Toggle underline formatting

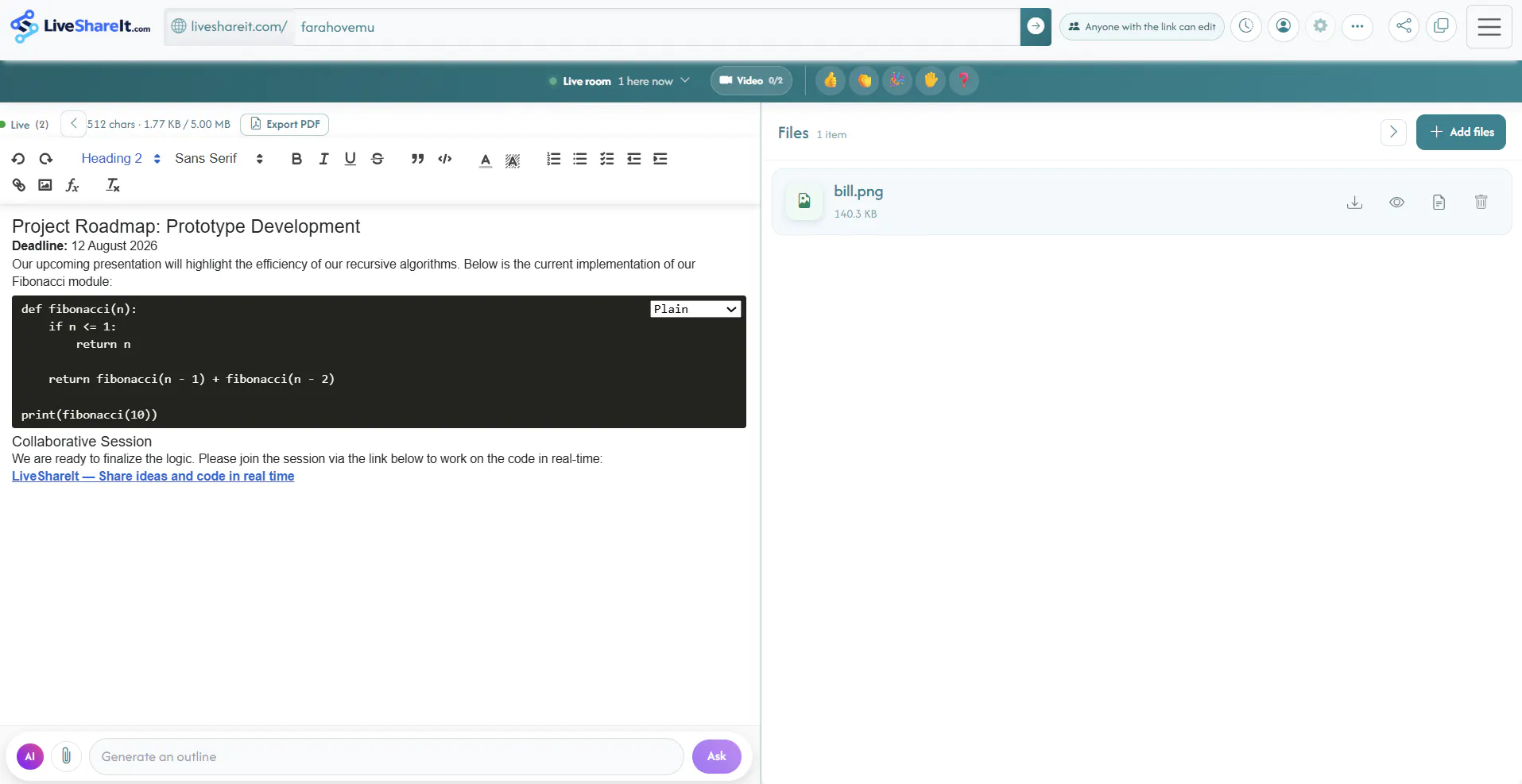[x=350, y=159]
